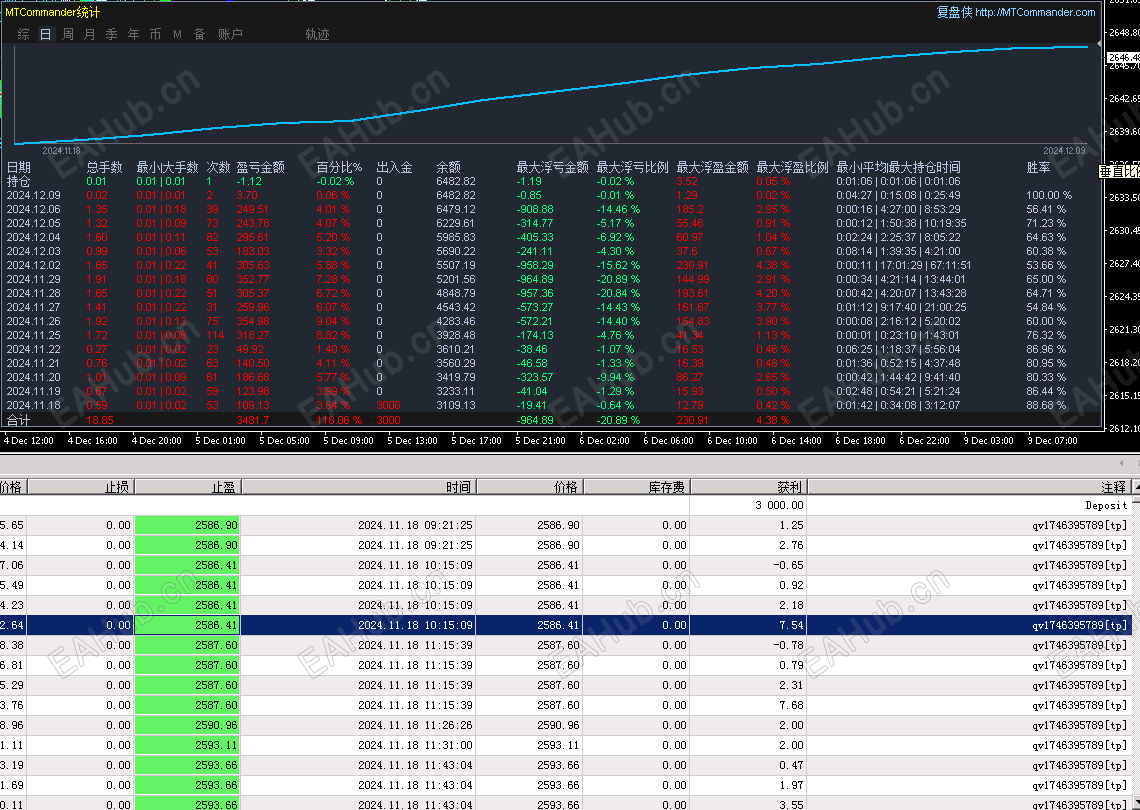
Task: Select the trade closed at 2024.11.18 11:26:26
Action: 566,725
